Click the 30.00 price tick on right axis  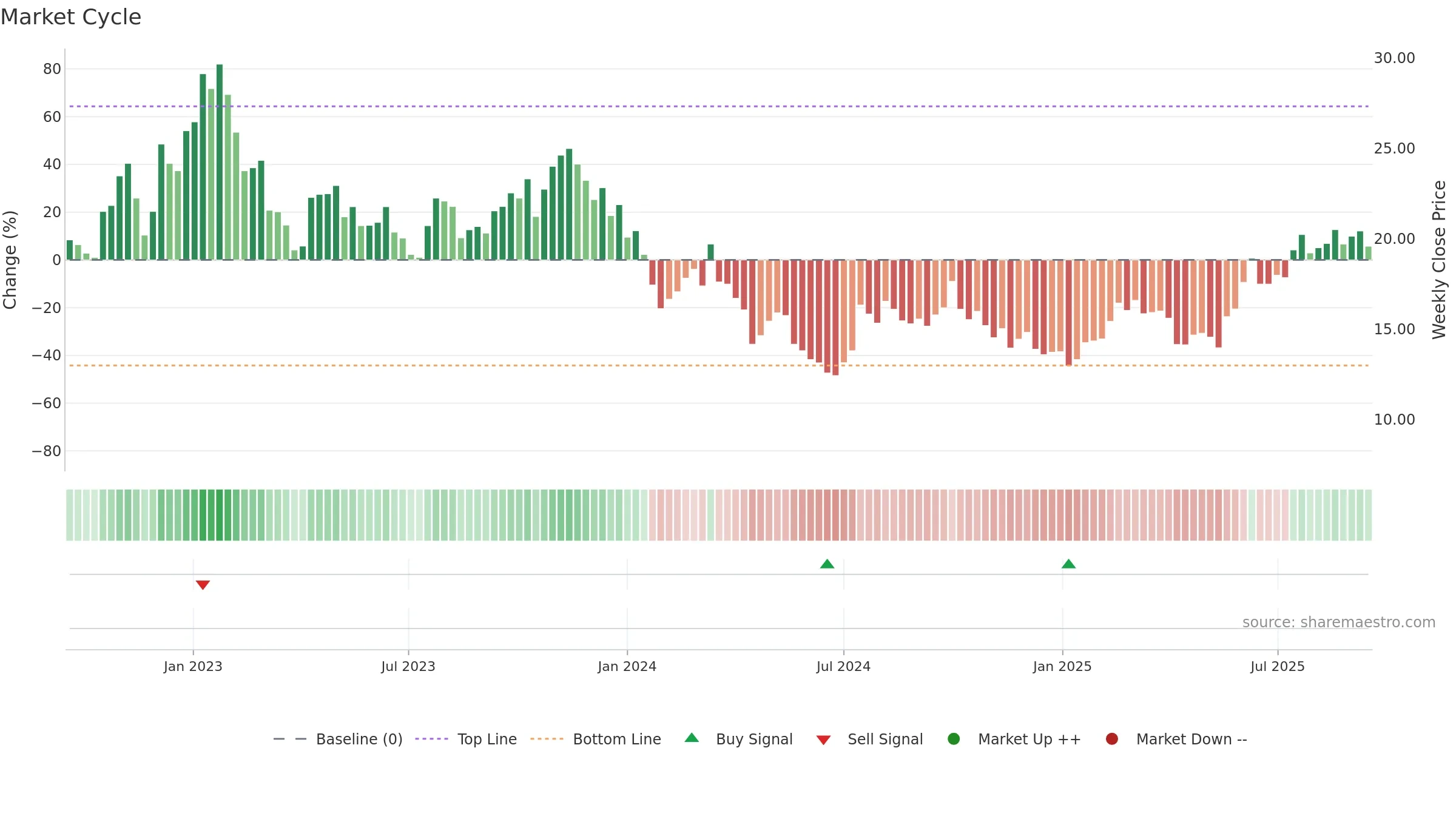[x=1394, y=58]
